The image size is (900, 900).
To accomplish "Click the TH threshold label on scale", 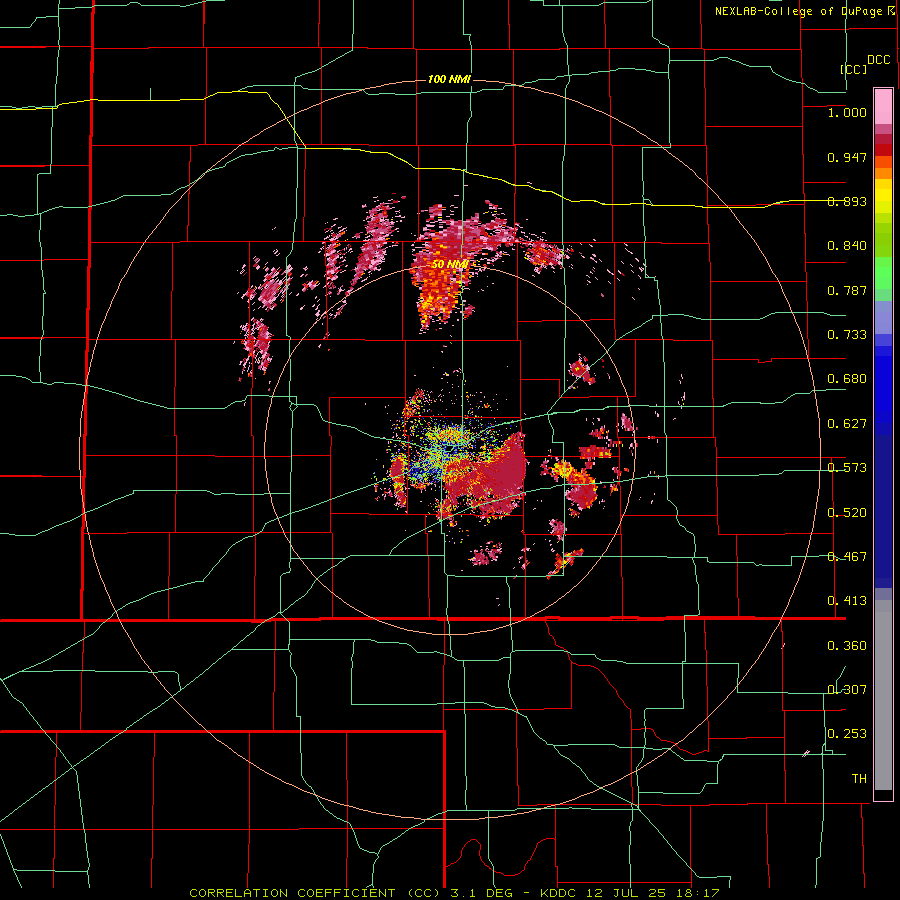I will point(859,779).
